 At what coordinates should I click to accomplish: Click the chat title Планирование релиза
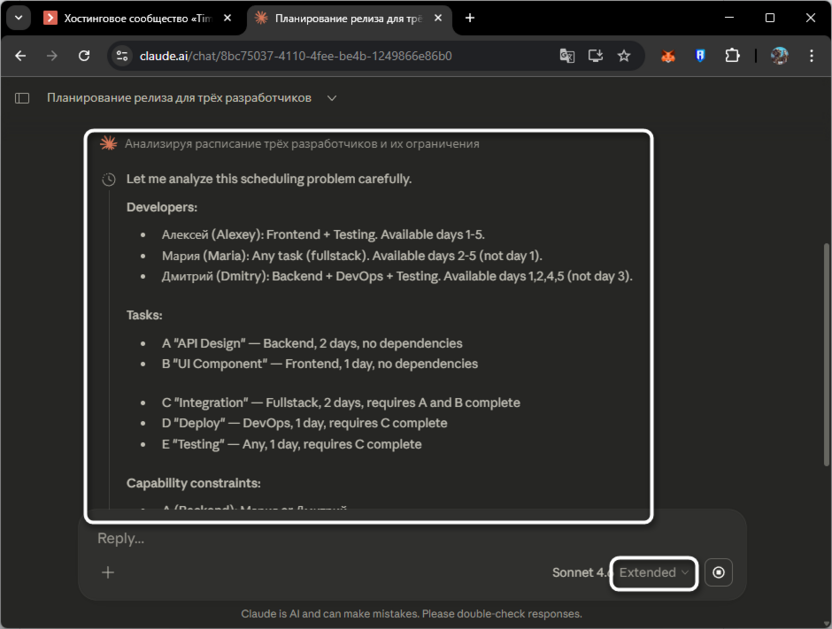coord(179,98)
